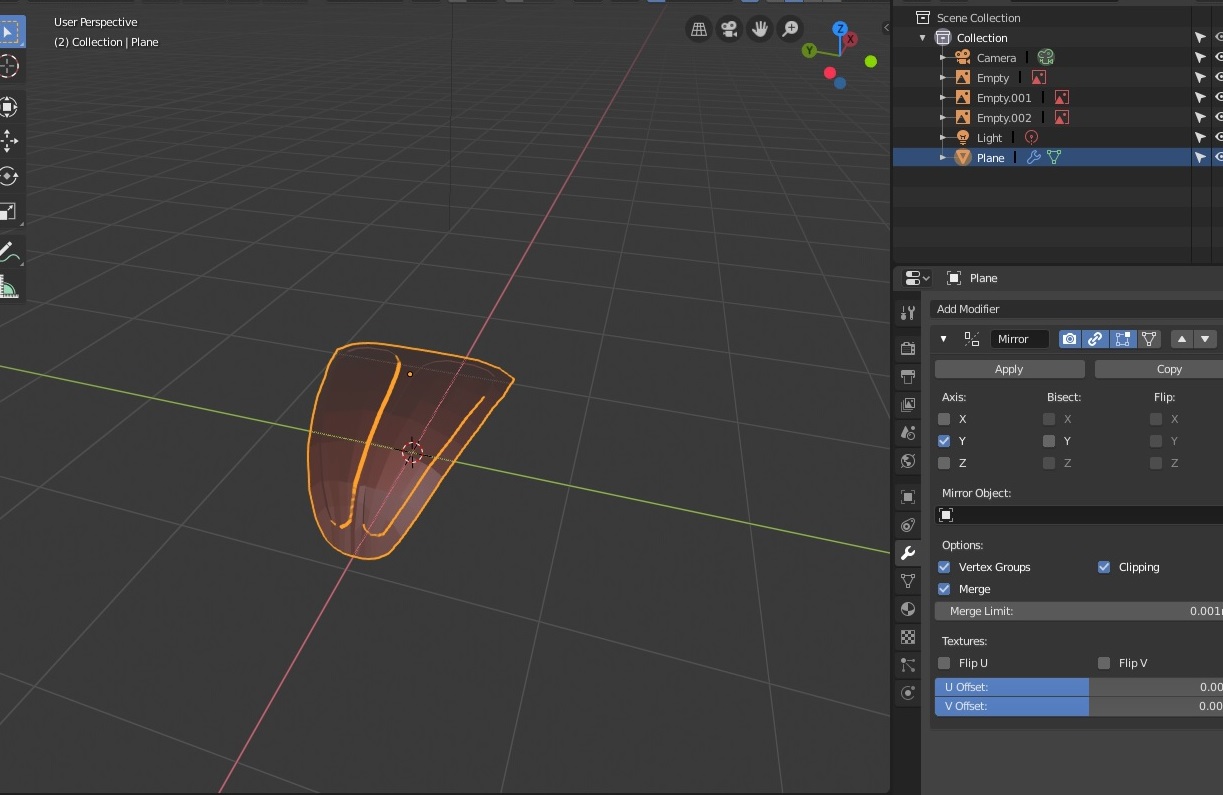
Task: Adjust the U Offset slider
Action: [x=1078, y=687]
